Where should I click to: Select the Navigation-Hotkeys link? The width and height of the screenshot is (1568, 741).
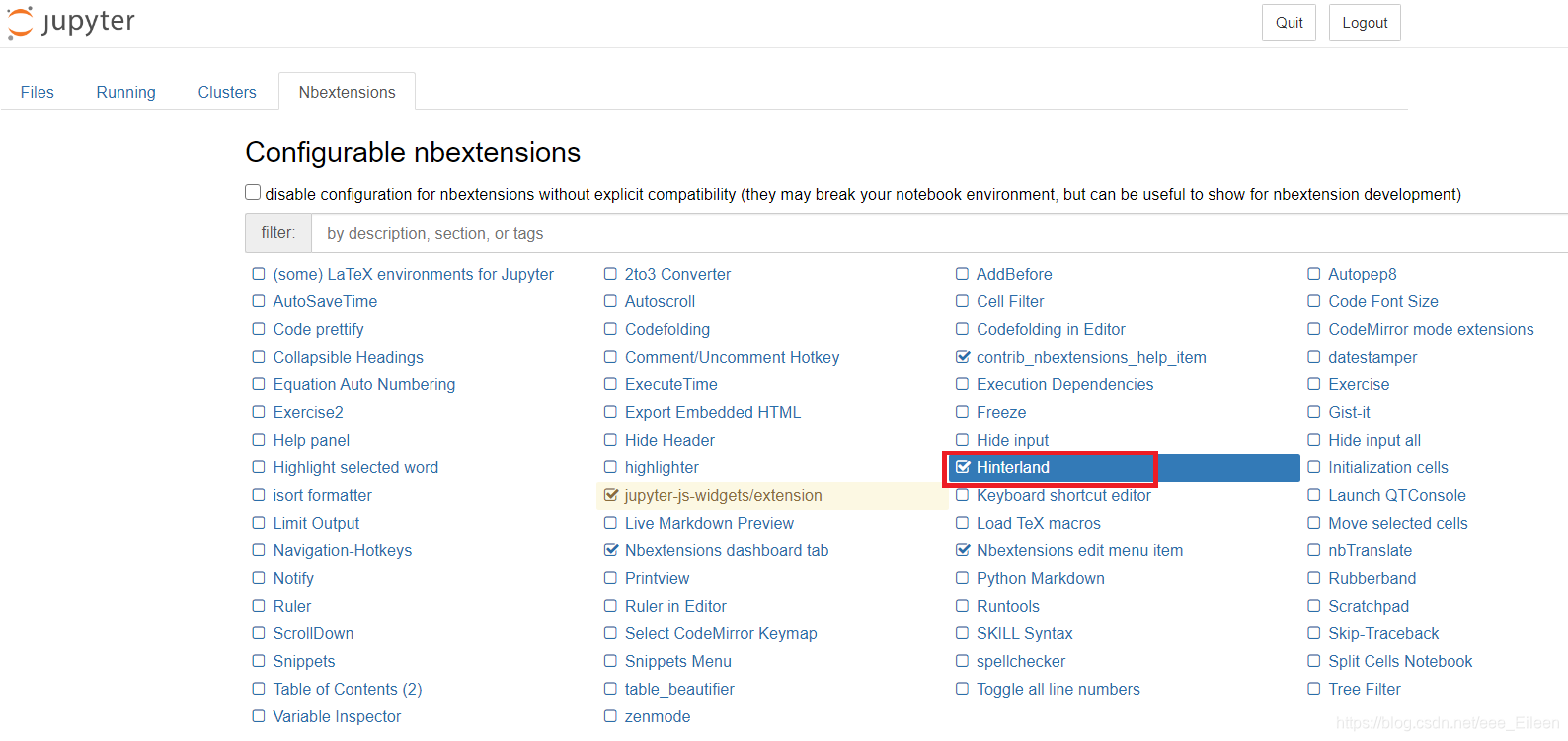click(x=342, y=550)
